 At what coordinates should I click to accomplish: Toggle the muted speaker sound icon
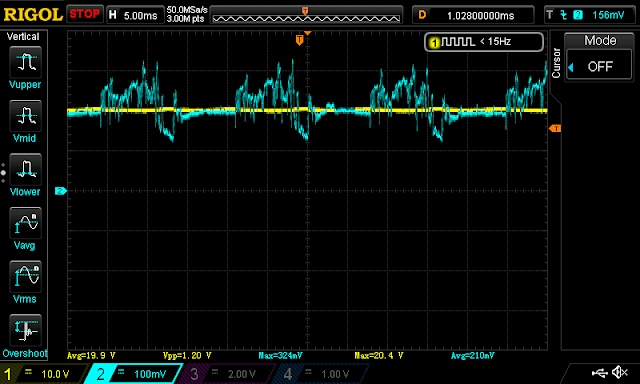(620, 372)
